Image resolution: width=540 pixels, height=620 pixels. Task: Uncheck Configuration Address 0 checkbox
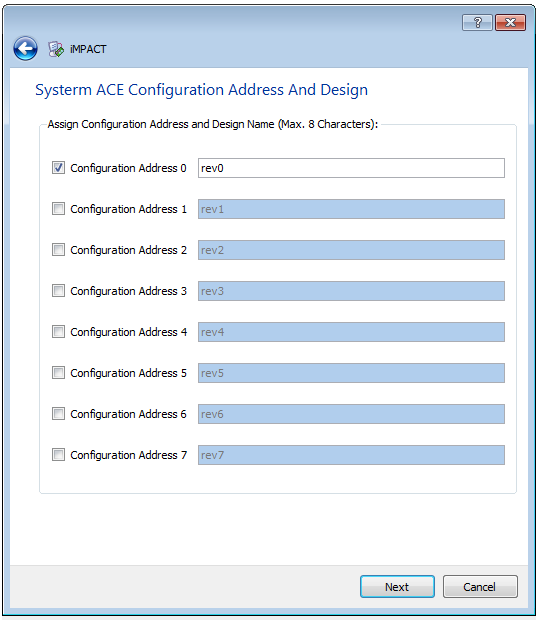tap(59, 168)
